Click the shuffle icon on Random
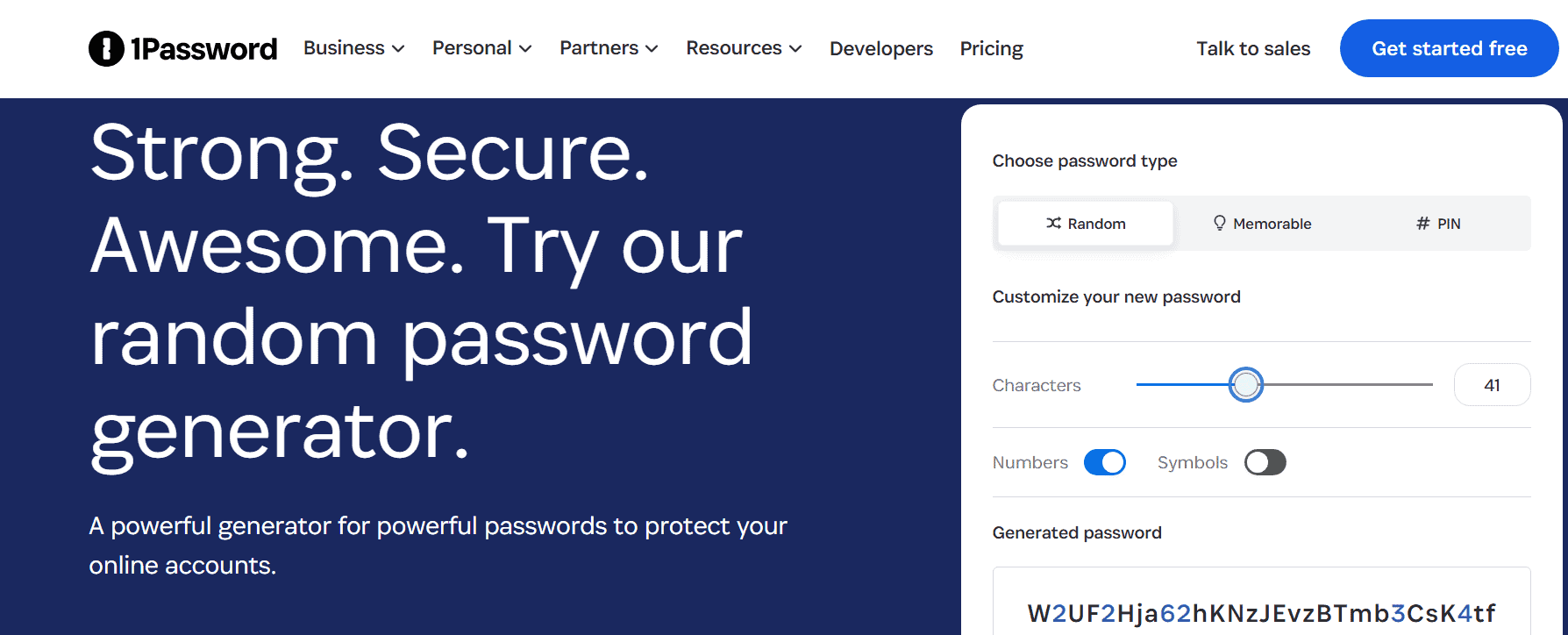This screenshot has height=635, width=1568. click(x=1053, y=224)
